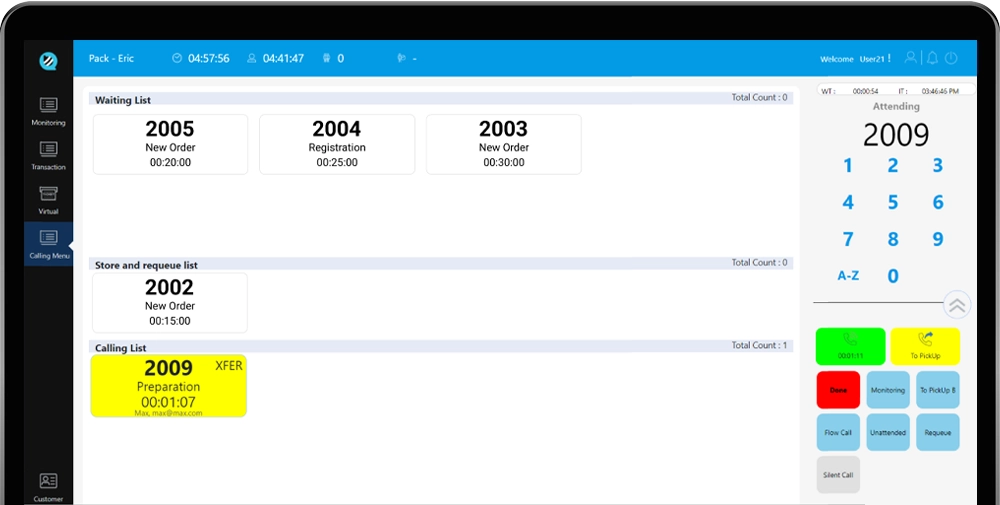Image resolution: width=1000 pixels, height=505 pixels.
Task: Open the Virtual ticket sidebar icon
Action: [x=48, y=199]
